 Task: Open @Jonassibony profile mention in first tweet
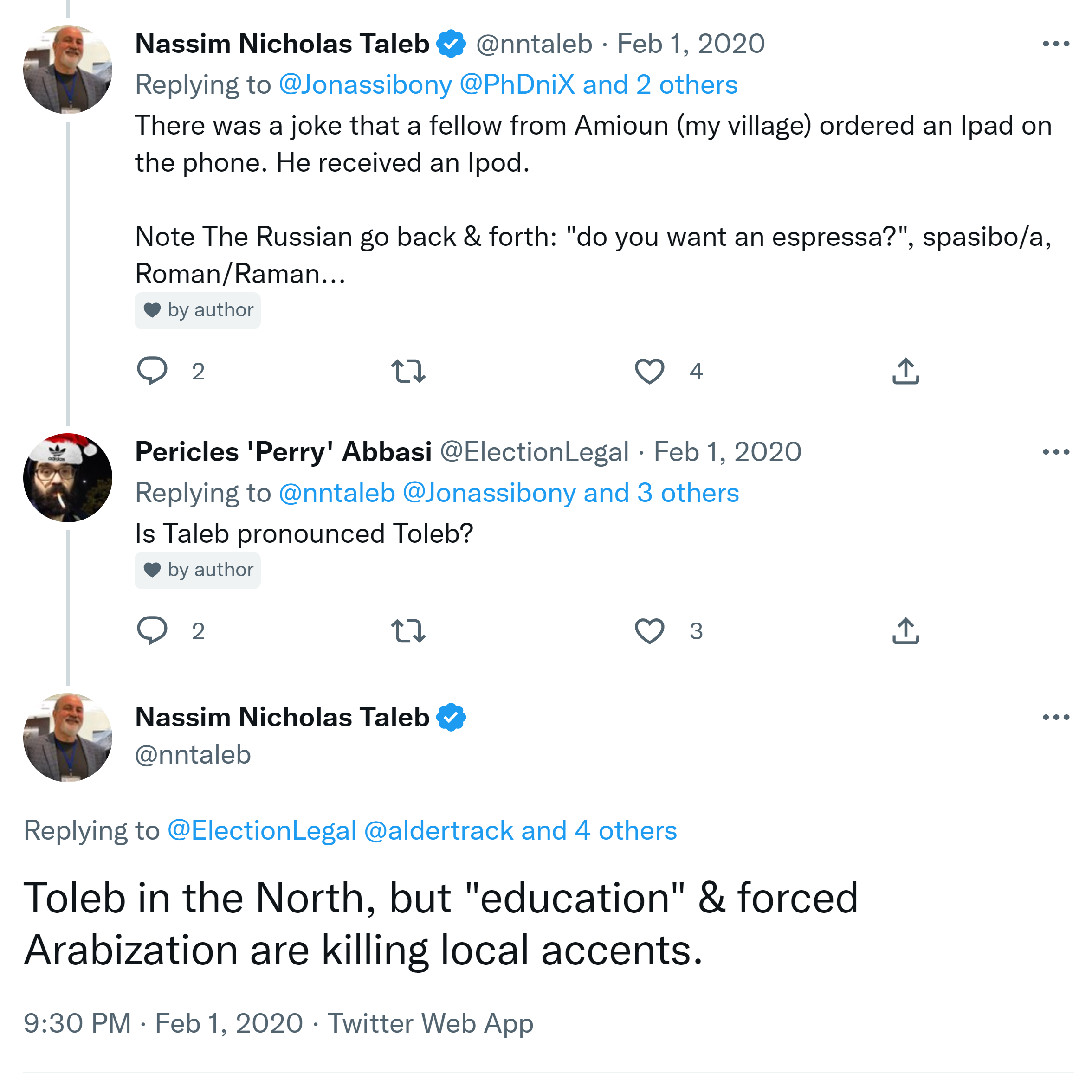coord(365,85)
